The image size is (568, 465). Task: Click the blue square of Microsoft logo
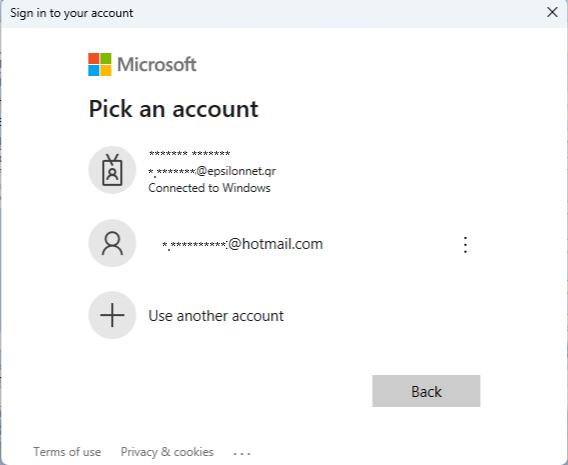coord(93,71)
